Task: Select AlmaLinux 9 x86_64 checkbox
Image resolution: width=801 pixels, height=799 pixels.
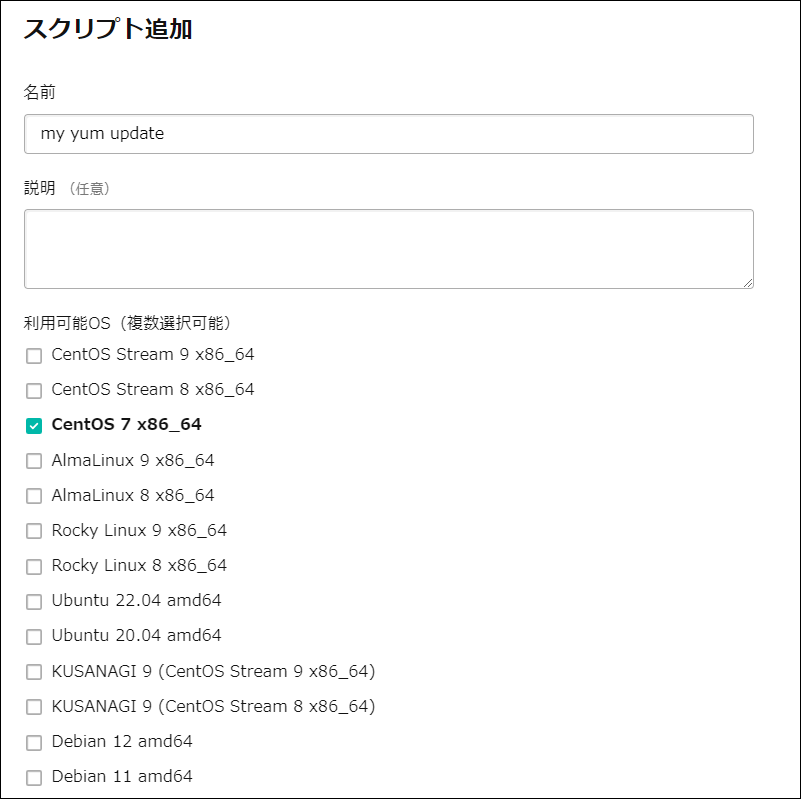Action: [34, 461]
